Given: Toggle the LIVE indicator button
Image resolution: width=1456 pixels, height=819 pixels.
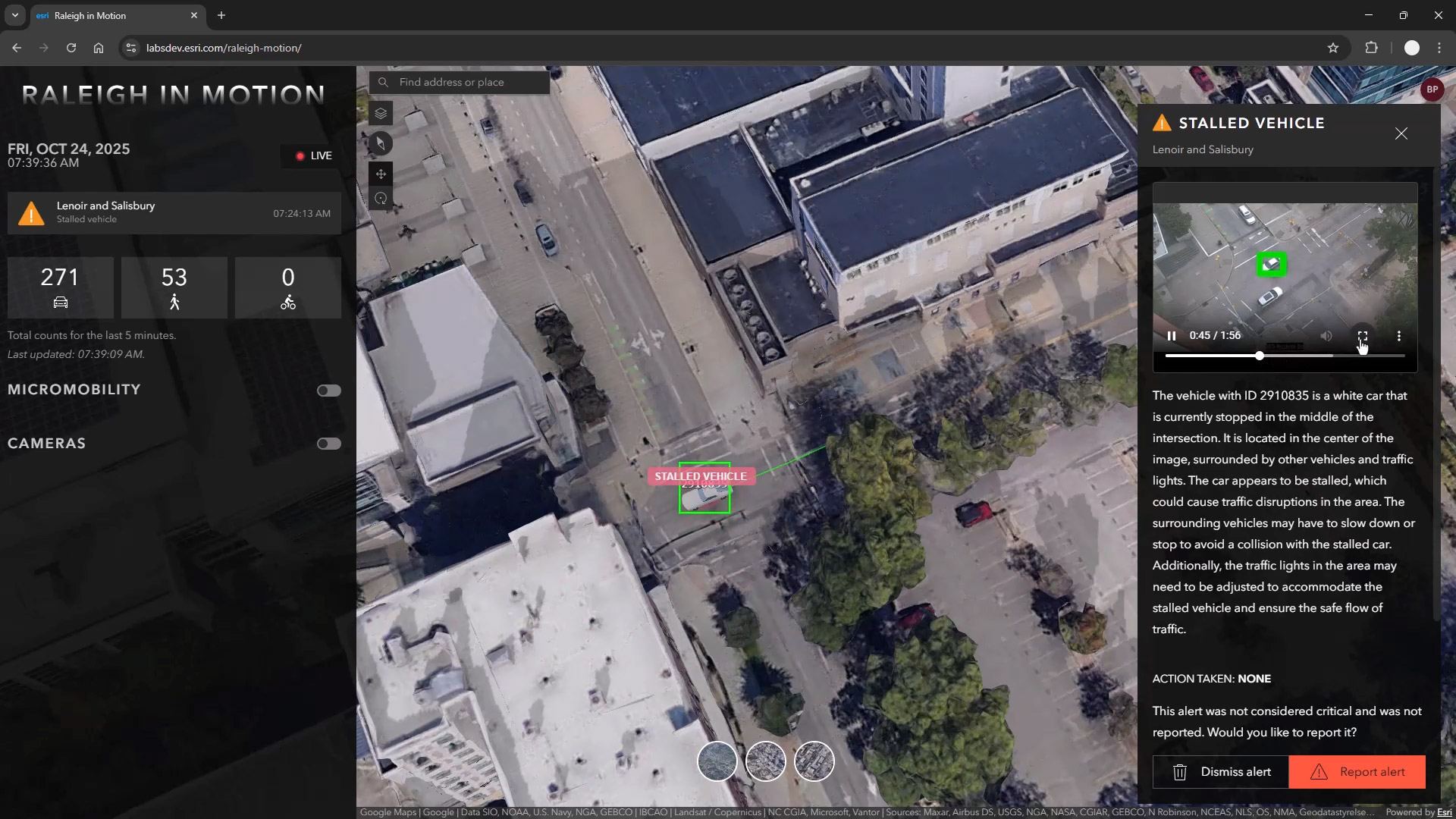Looking at the screenshot, I should tap(313, 155).
